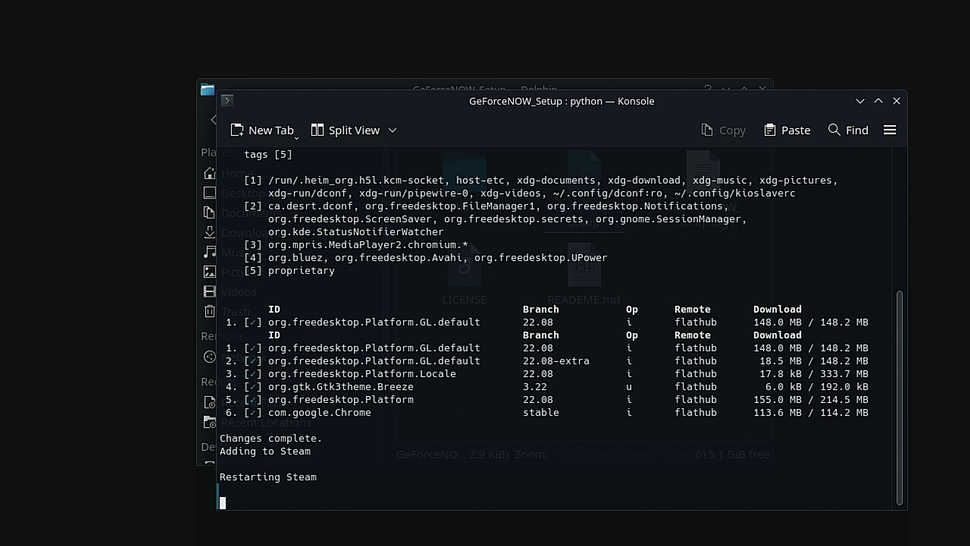Click '22.08-extra' branch value
This screenshot has height=546, width=970.
click(556, 360)
